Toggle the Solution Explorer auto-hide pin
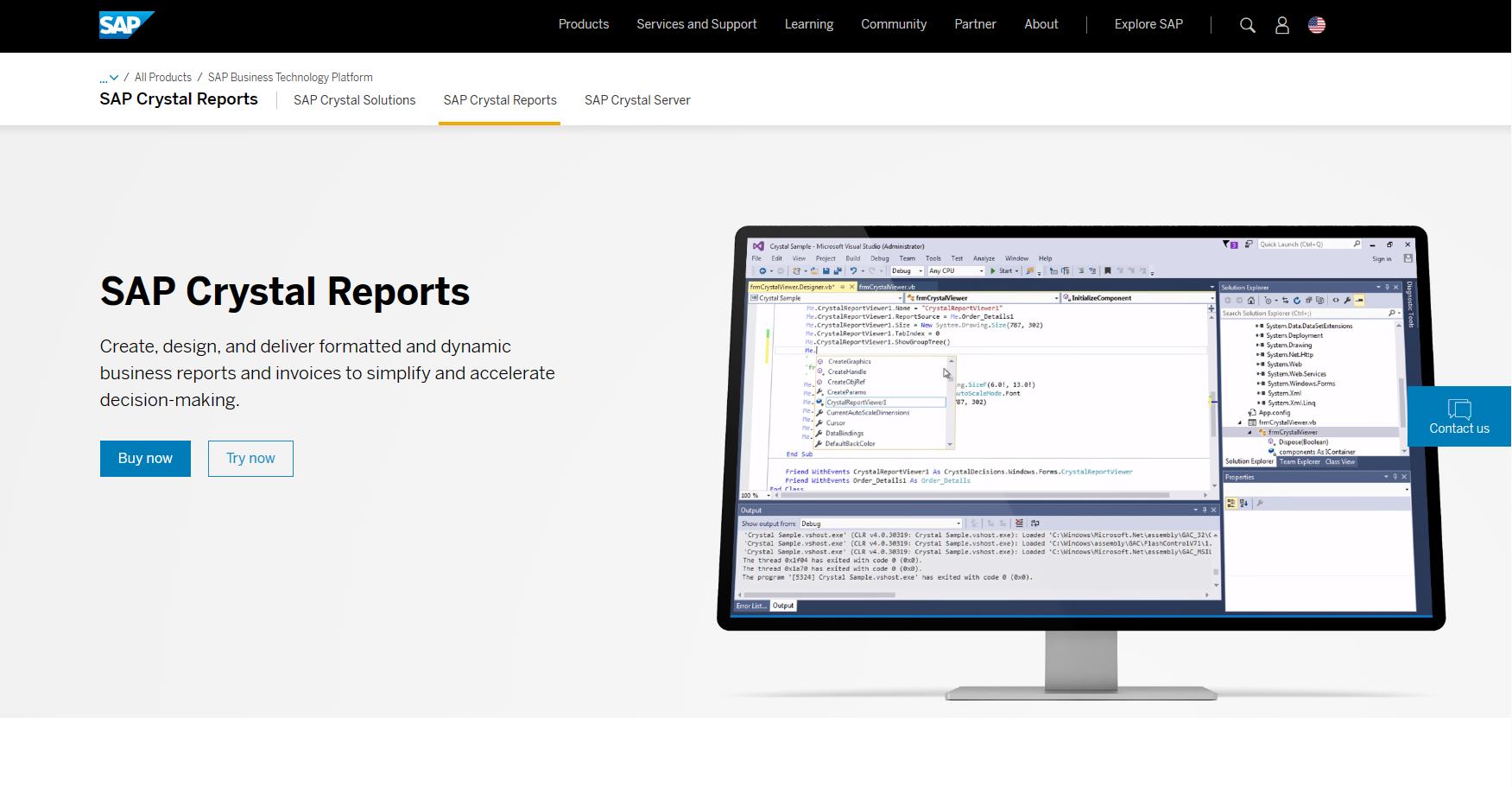Image resolution: width=1512 pixels, height=787 pixels. (1389, 287)
